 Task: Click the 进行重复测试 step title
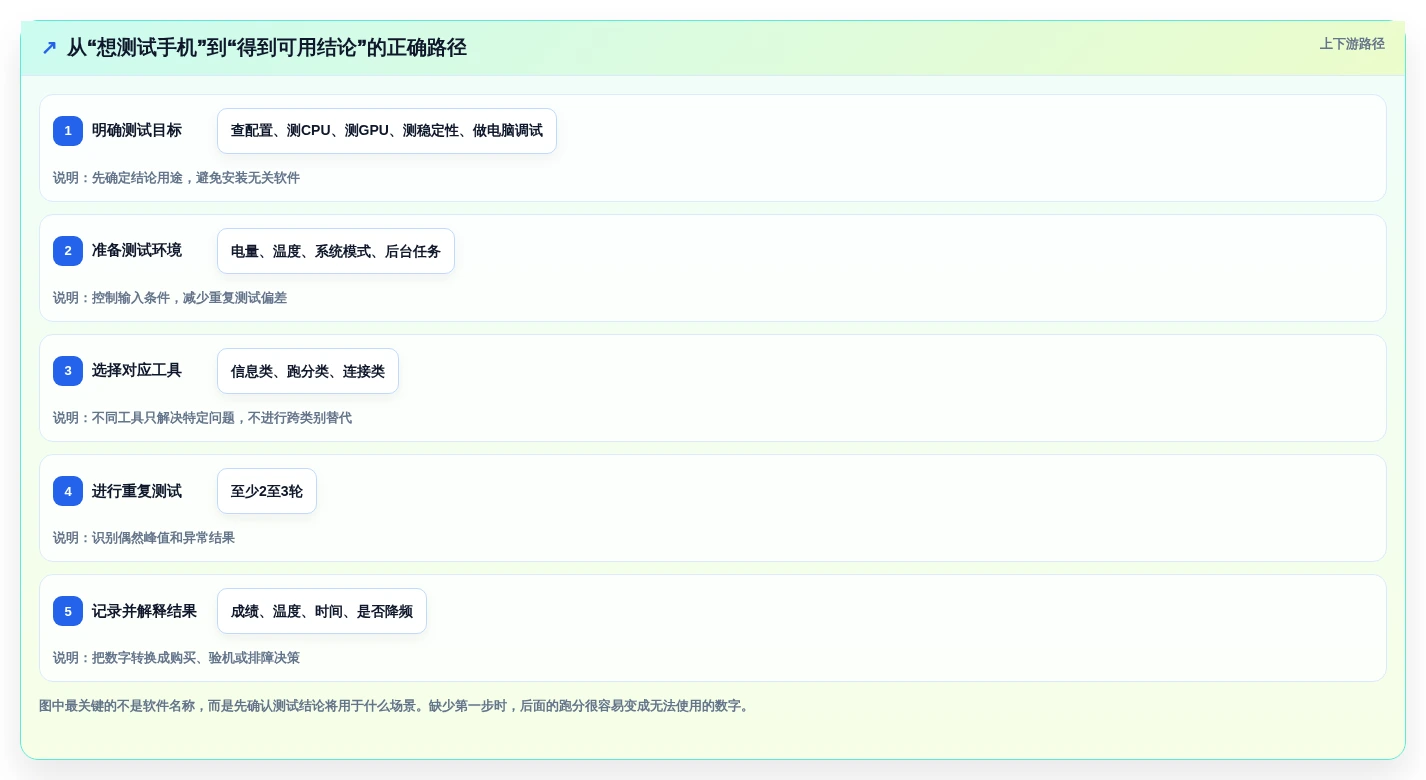[137, 491]
